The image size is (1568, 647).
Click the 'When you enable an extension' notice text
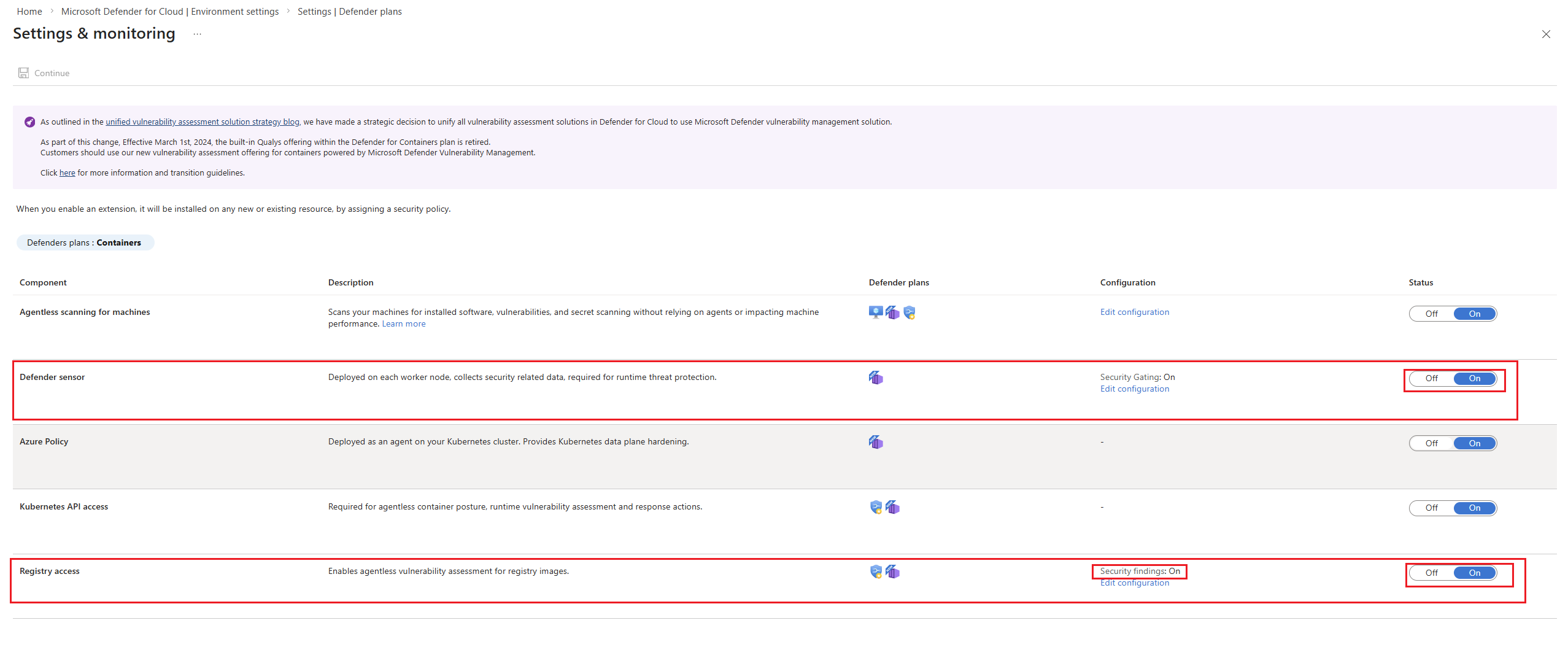coord(234,209)
